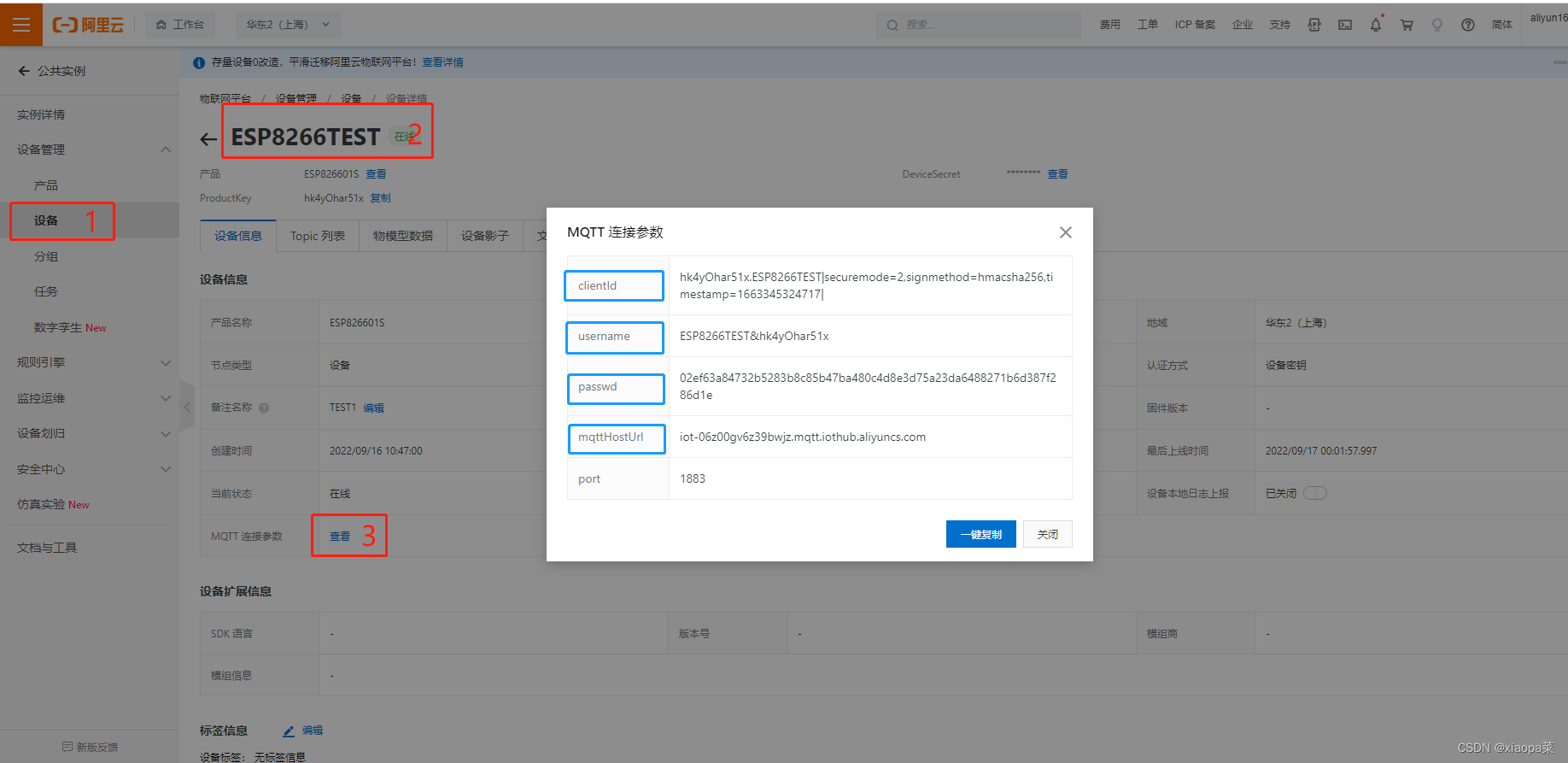Select the port value 1883
Screen dimensions: 1568x763
(x=693, y=478)
